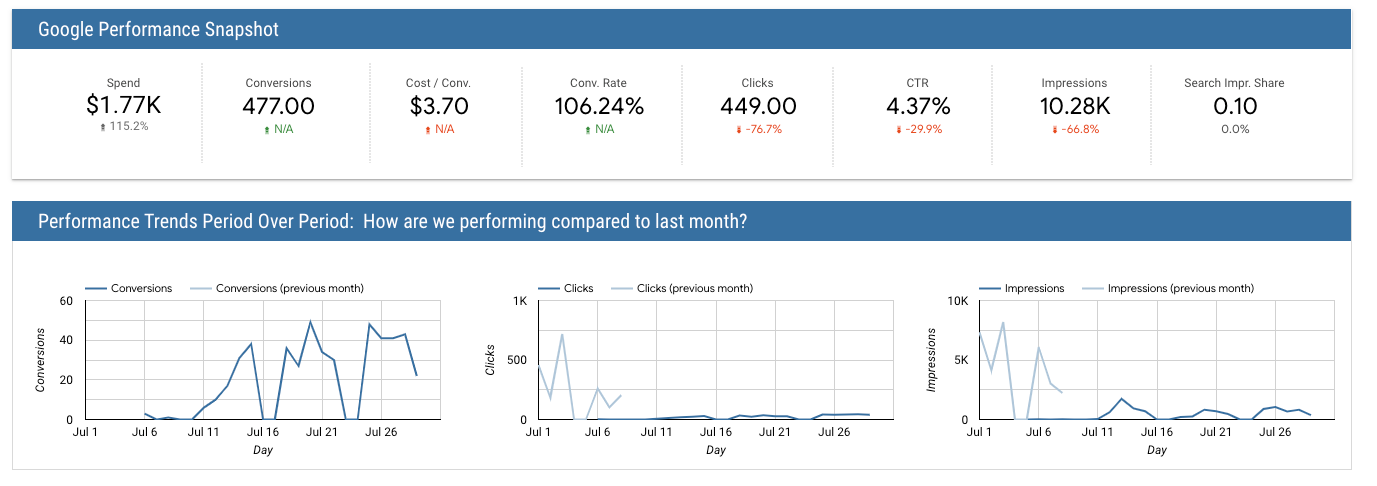Image resolution: width=1377 pixels, height=486 pixels.
Task: Select the Conv. Rate value 106.24%
Action: (599, 105)
